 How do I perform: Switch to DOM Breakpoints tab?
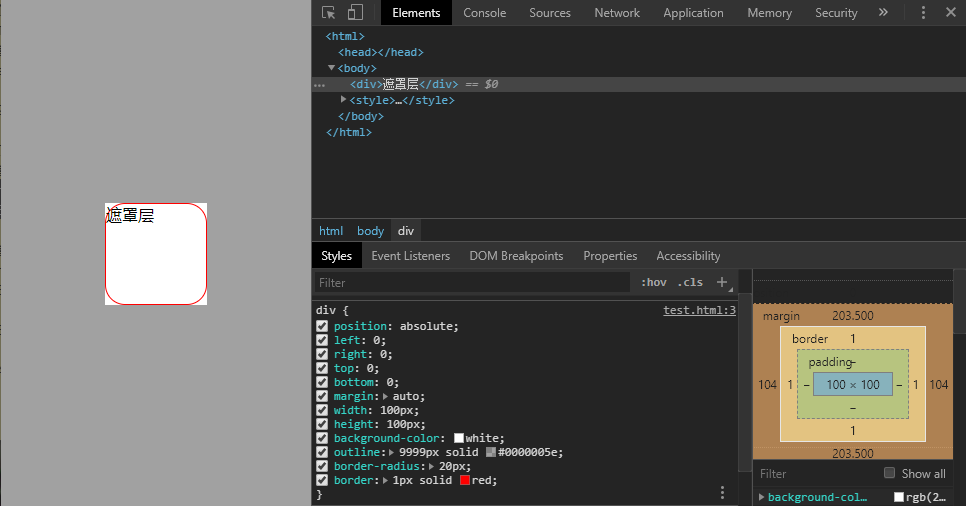(516, 256)
